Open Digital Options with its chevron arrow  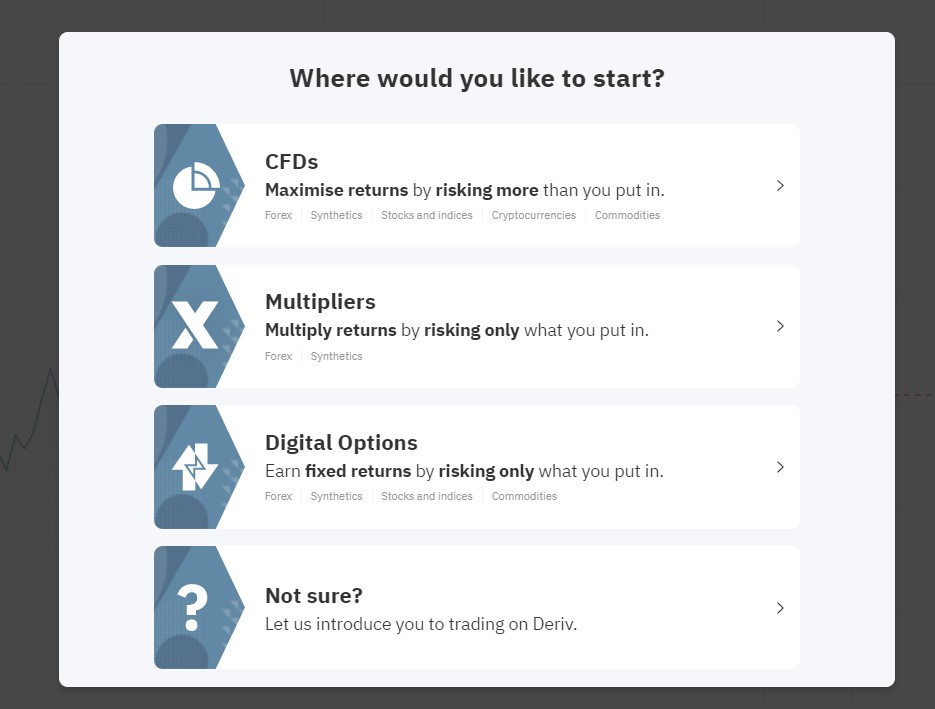tap(780, 467)
